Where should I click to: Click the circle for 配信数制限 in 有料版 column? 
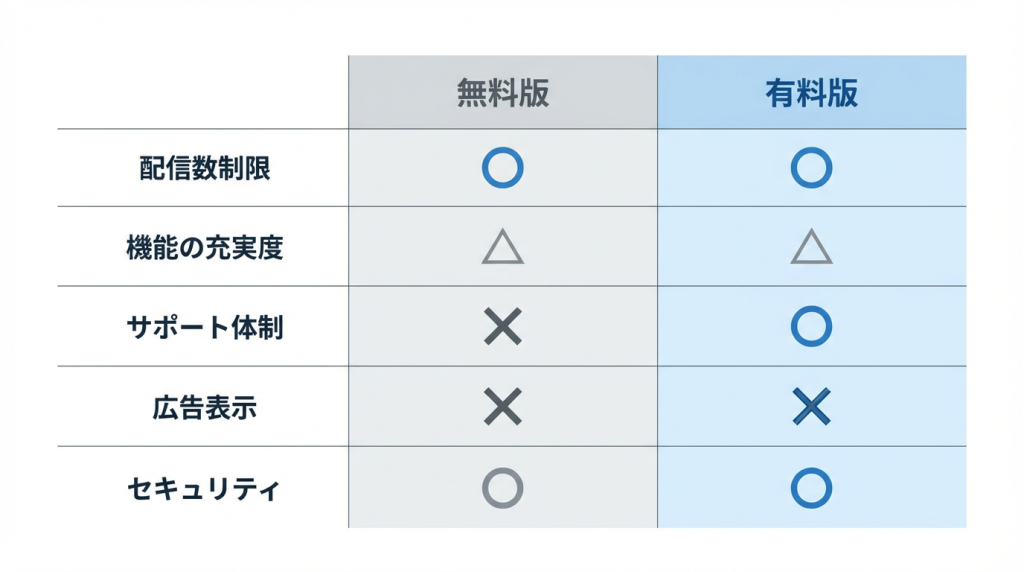[x=811, y=168]
